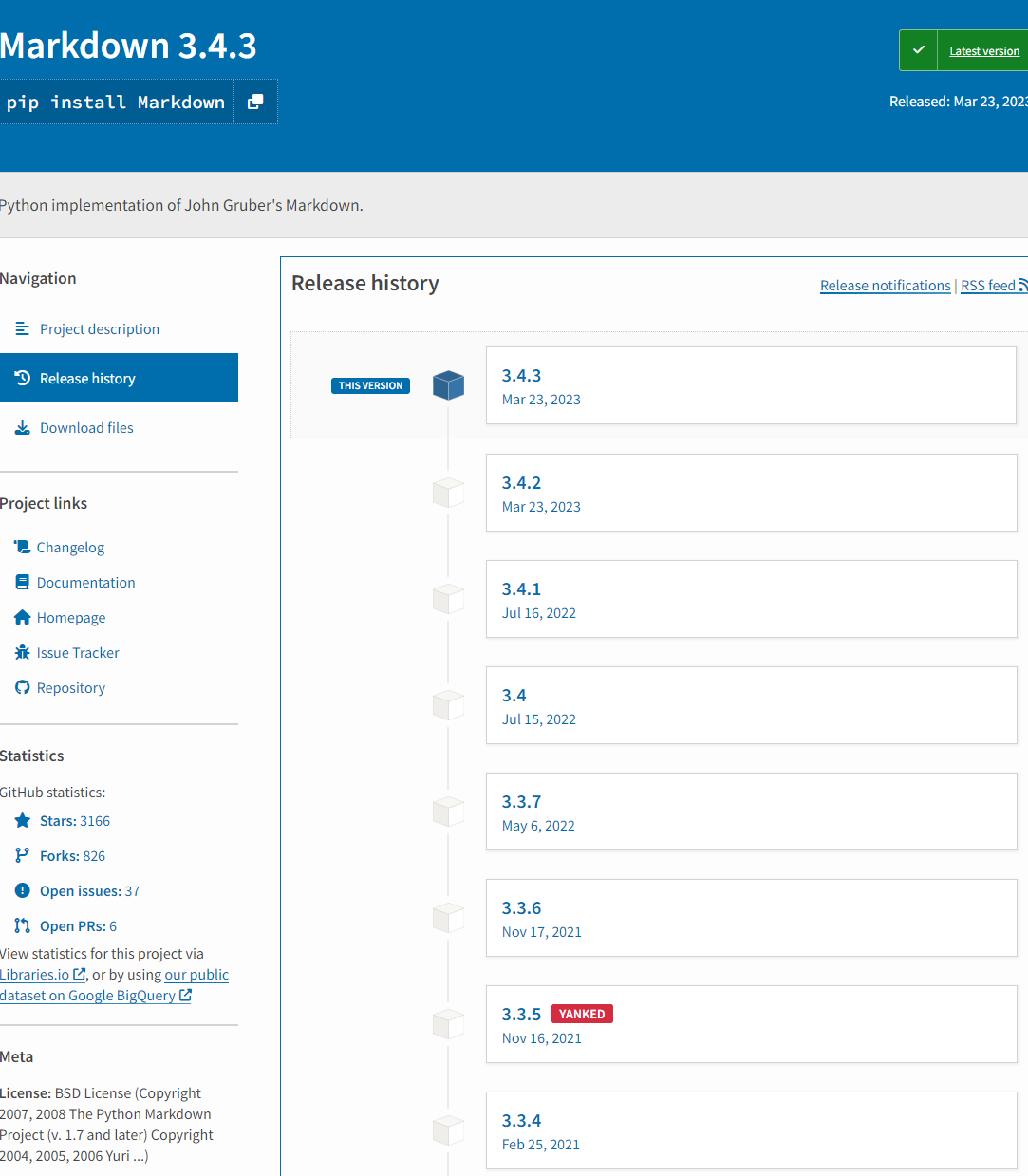The height and width of the screenshot is (1176, 1028).
Task: Go to Download files section
Action: pyautogui.click(x=86, y=428)
